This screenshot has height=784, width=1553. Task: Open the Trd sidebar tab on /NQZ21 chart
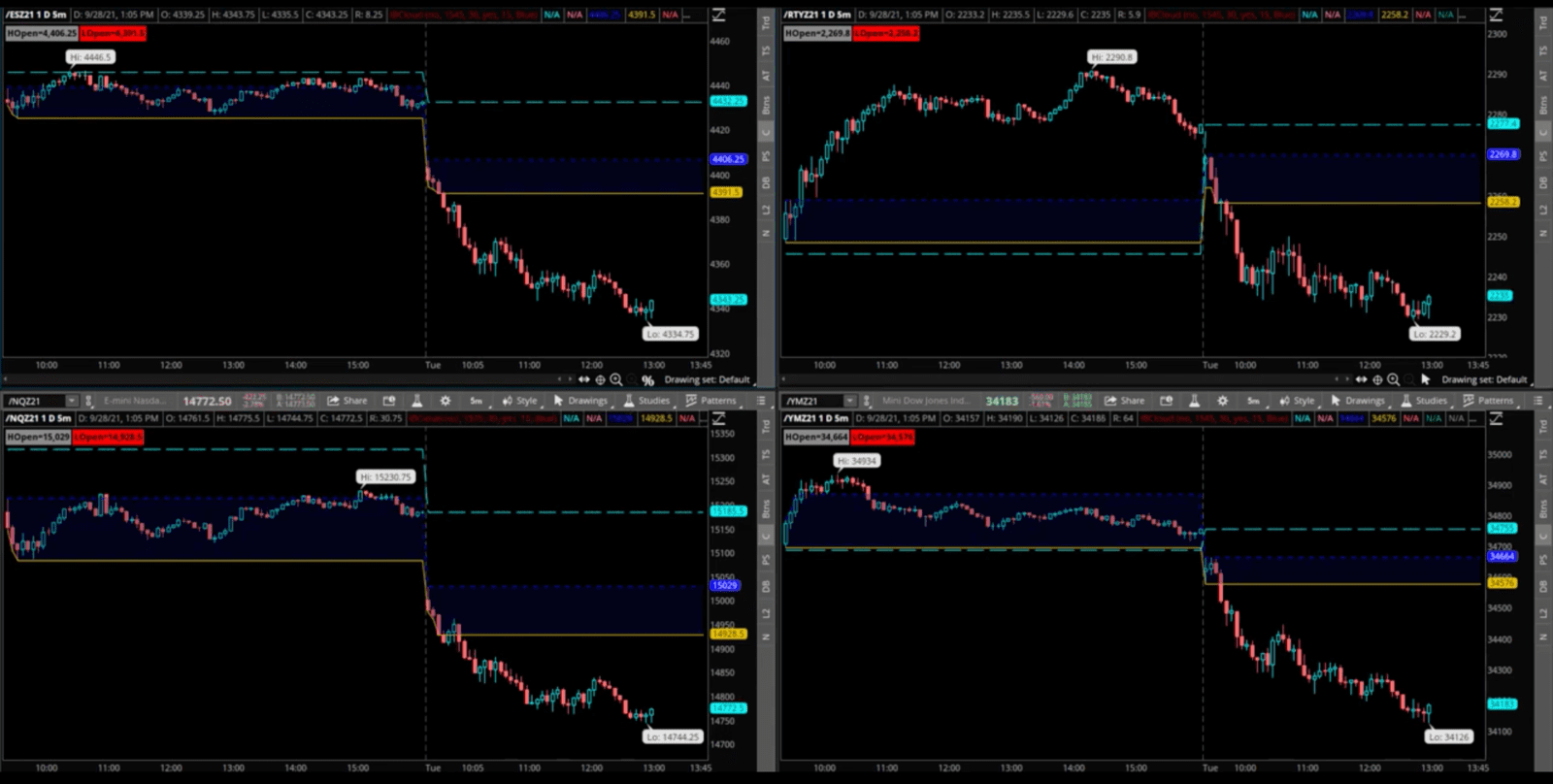(766, 426)
